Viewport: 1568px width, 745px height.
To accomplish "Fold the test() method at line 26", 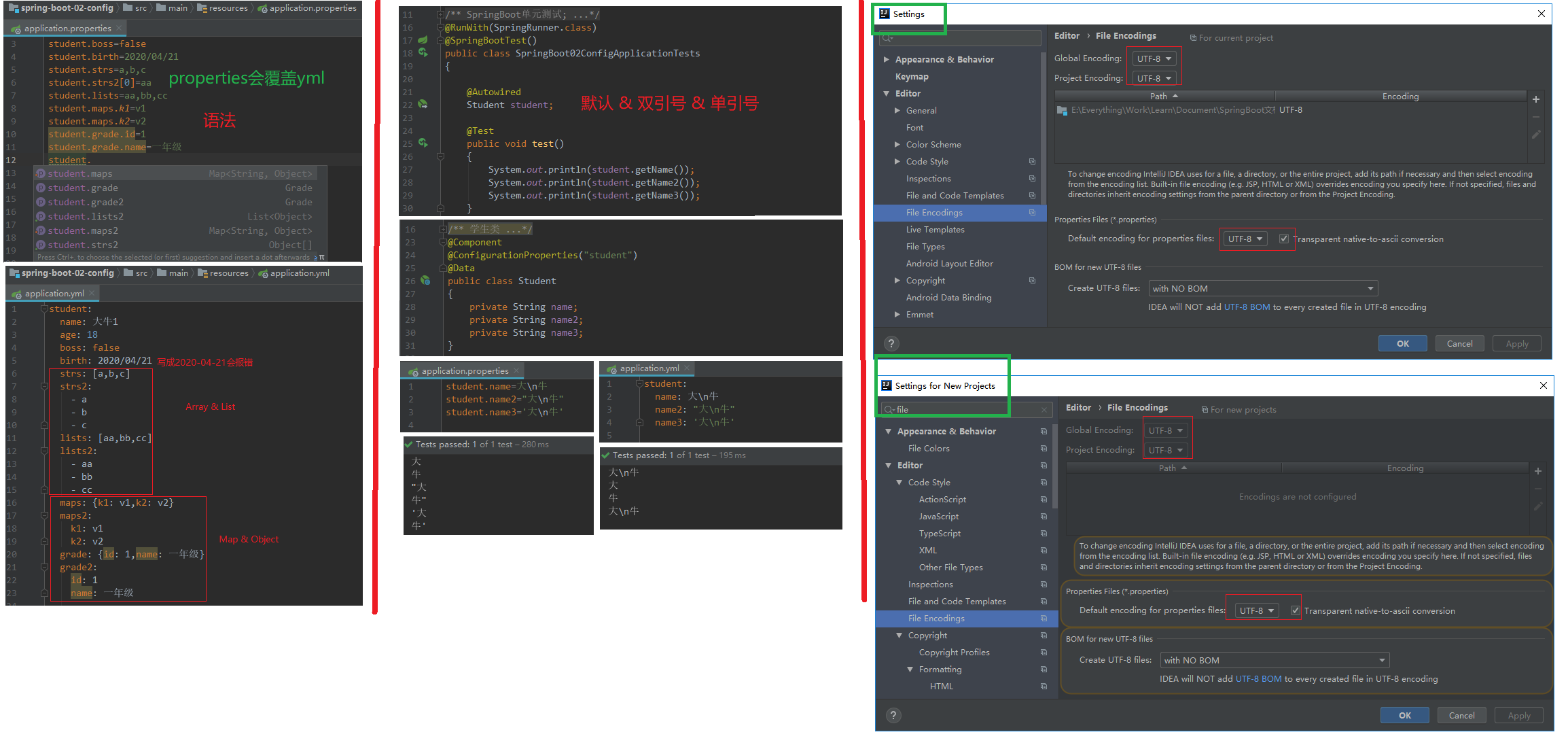I will pyautogui.click(x=440, y=156).
